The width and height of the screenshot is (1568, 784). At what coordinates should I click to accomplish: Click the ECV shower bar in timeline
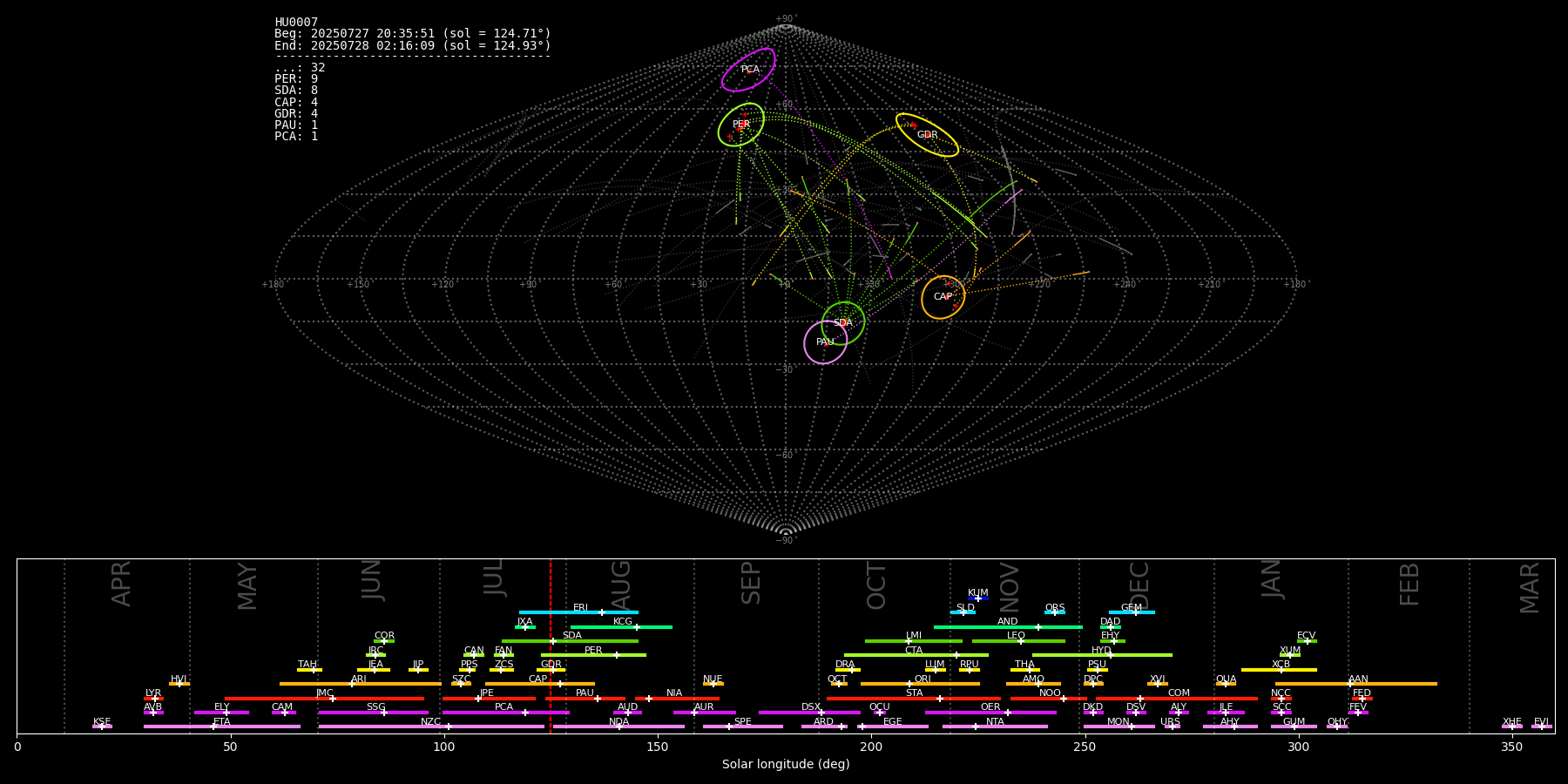[1307, 641]
